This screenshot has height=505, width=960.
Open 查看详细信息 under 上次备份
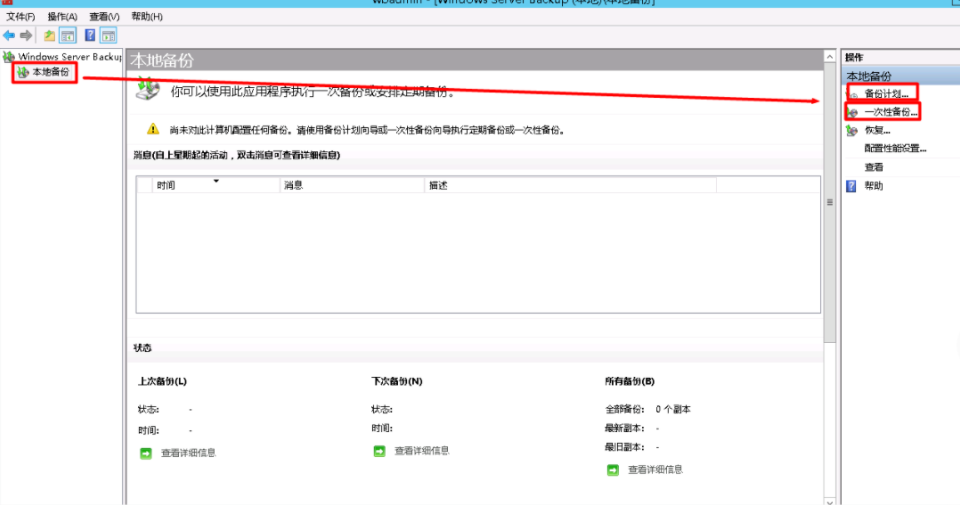click(x=188, y=453)
